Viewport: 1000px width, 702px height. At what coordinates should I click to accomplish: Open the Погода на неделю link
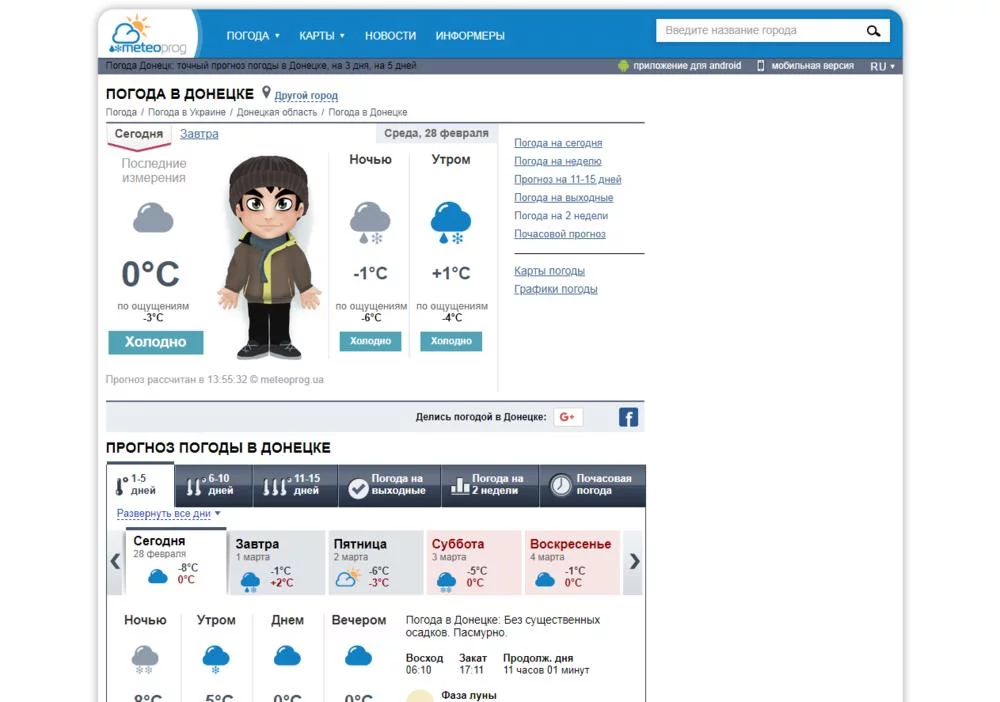(557, 161)
